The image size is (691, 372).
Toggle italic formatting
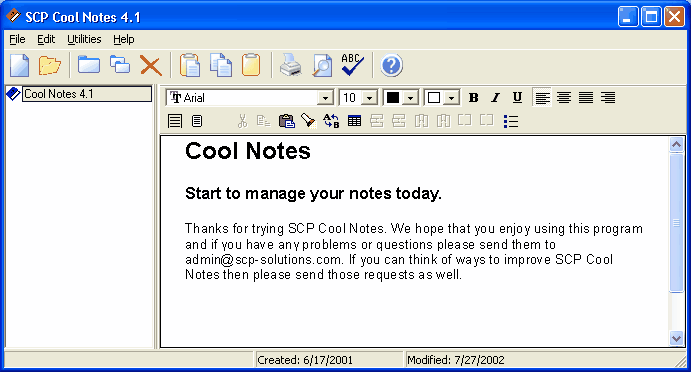point(495,97)
